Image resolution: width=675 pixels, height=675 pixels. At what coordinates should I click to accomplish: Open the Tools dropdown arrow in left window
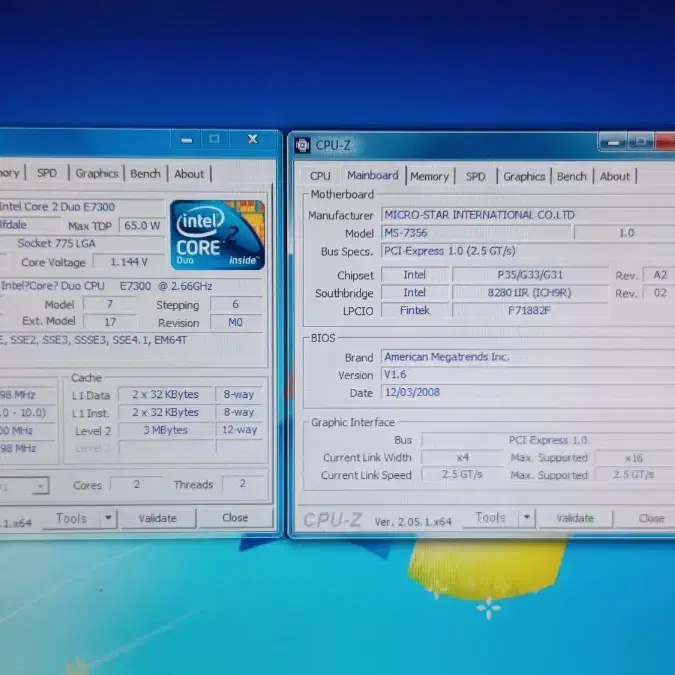point(108,518)
